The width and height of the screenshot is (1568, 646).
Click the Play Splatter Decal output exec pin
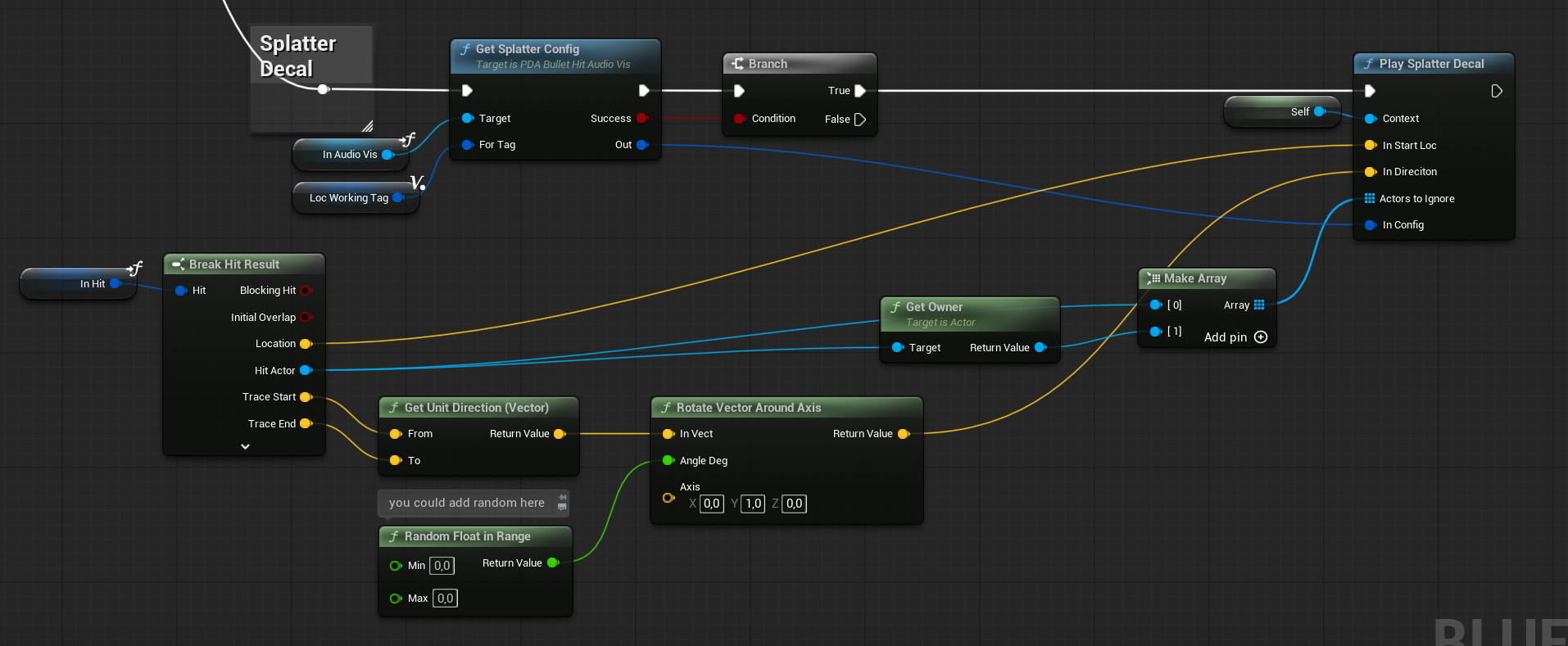pyautogui.click(x=1496, y=91)
